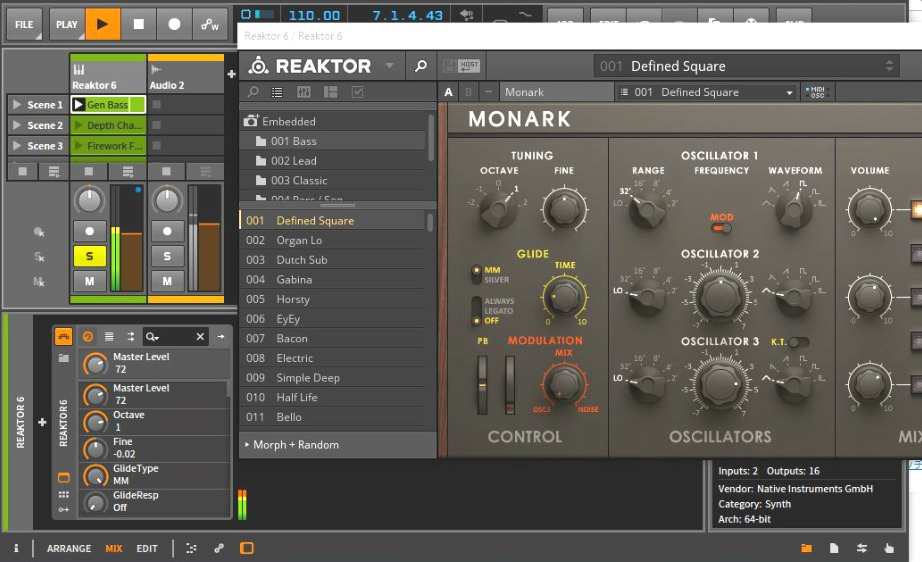The image size is (922, 562).
Task: Click the browser search icon in Reaktor toolbar
Action: 253,92
